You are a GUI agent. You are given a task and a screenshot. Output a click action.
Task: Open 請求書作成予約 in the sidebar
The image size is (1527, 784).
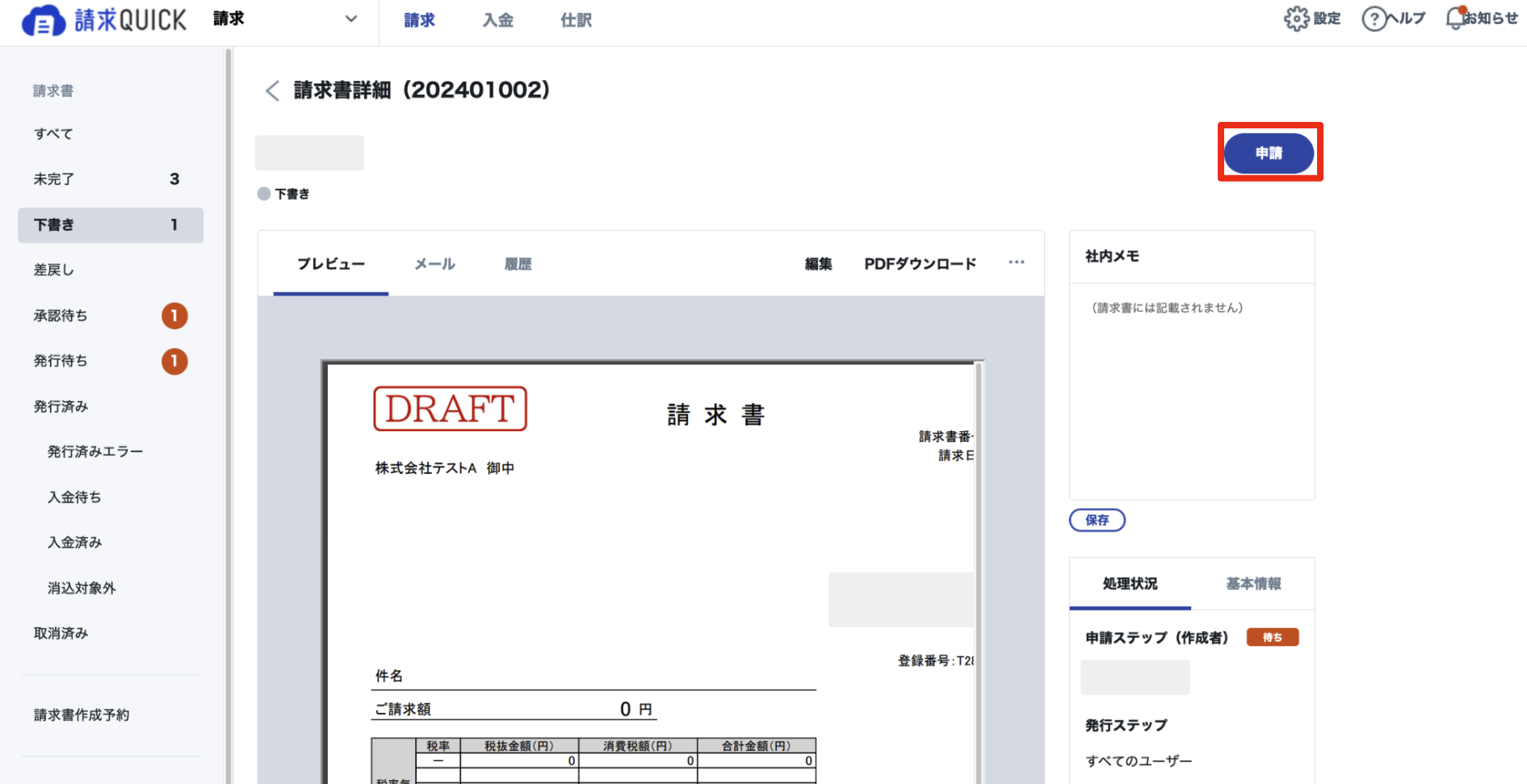[x=82, y=715]
